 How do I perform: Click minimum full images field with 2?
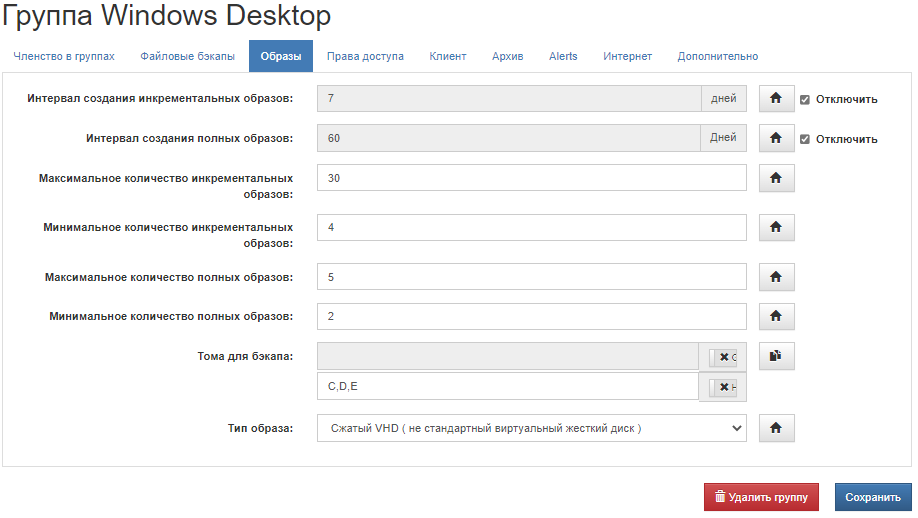532,316
